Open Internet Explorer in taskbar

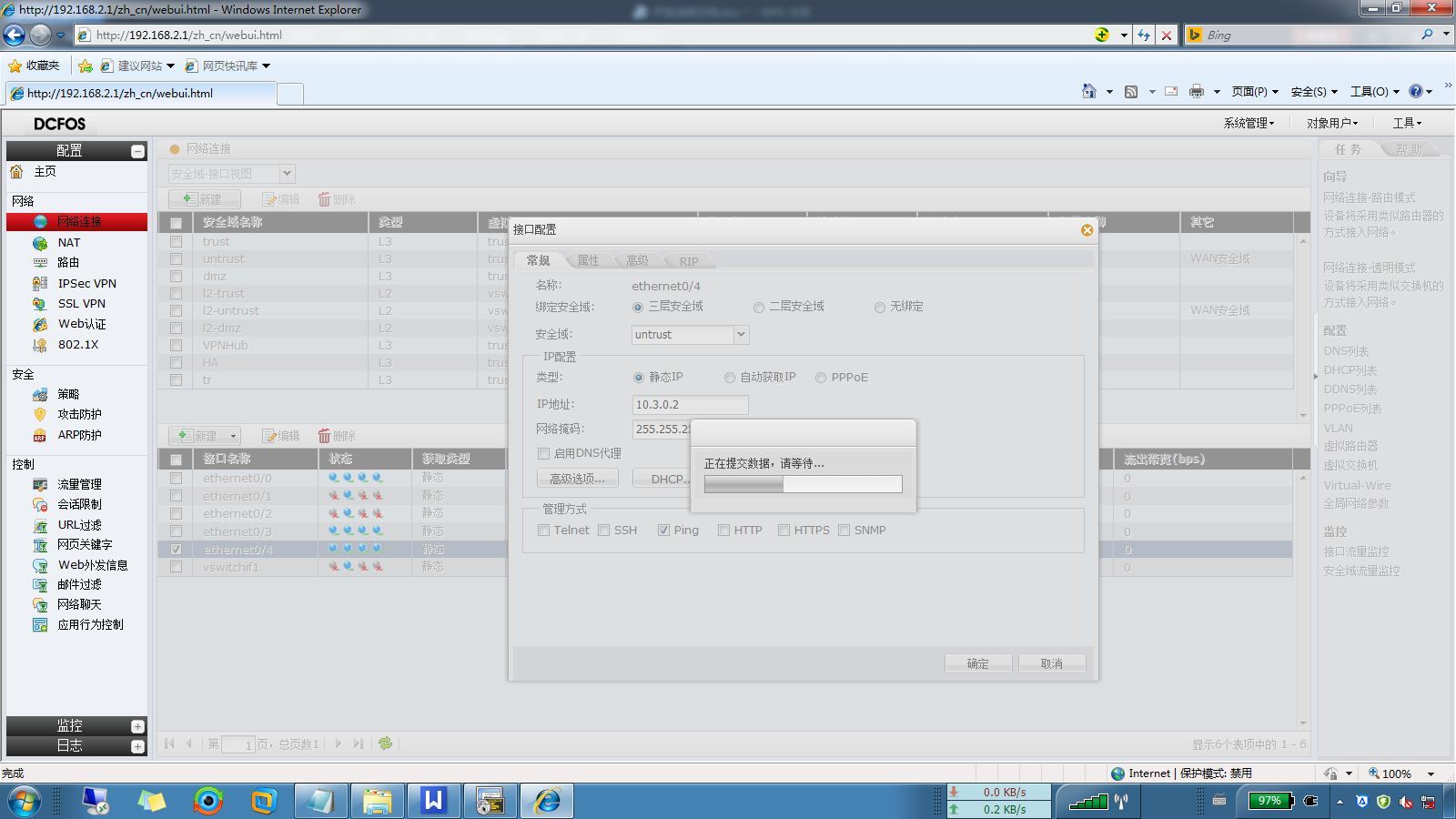coord(547,801)
